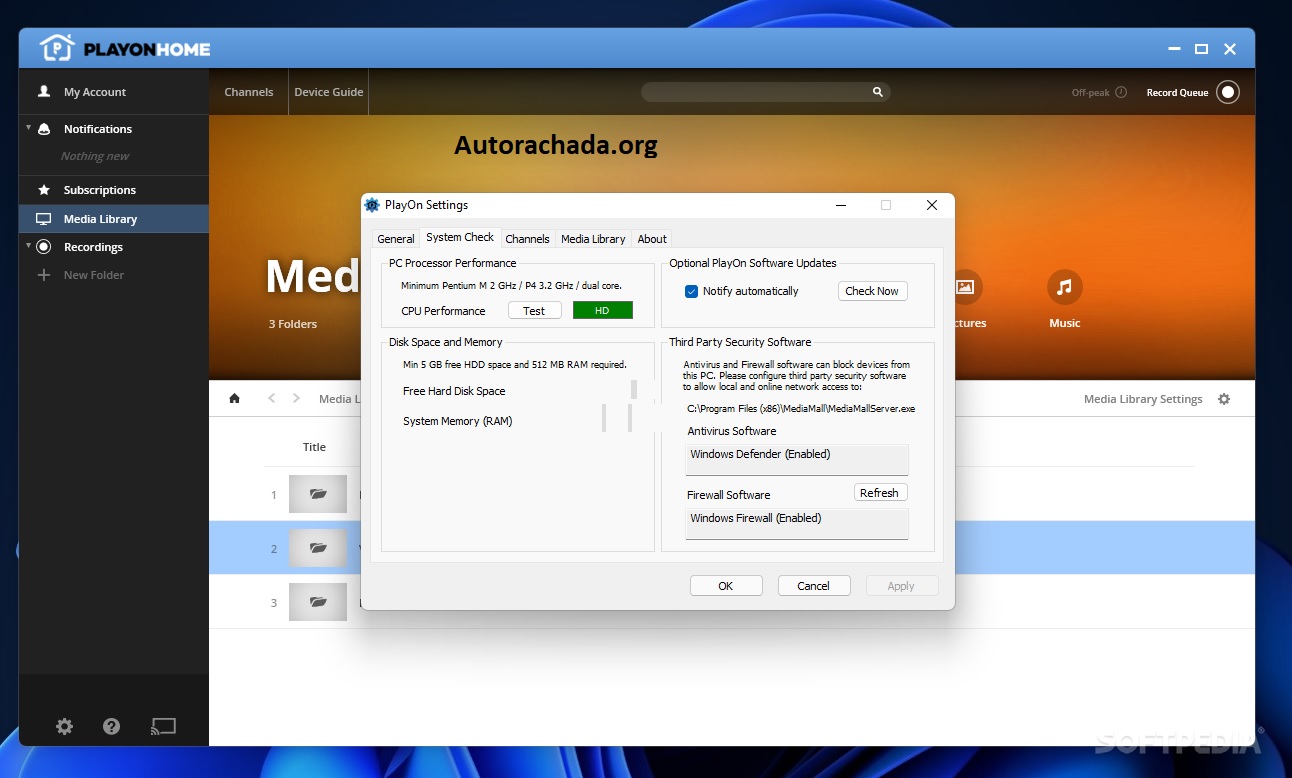
Task: Click the Record Queue circle icon
Action: [x=1228, y=92]
